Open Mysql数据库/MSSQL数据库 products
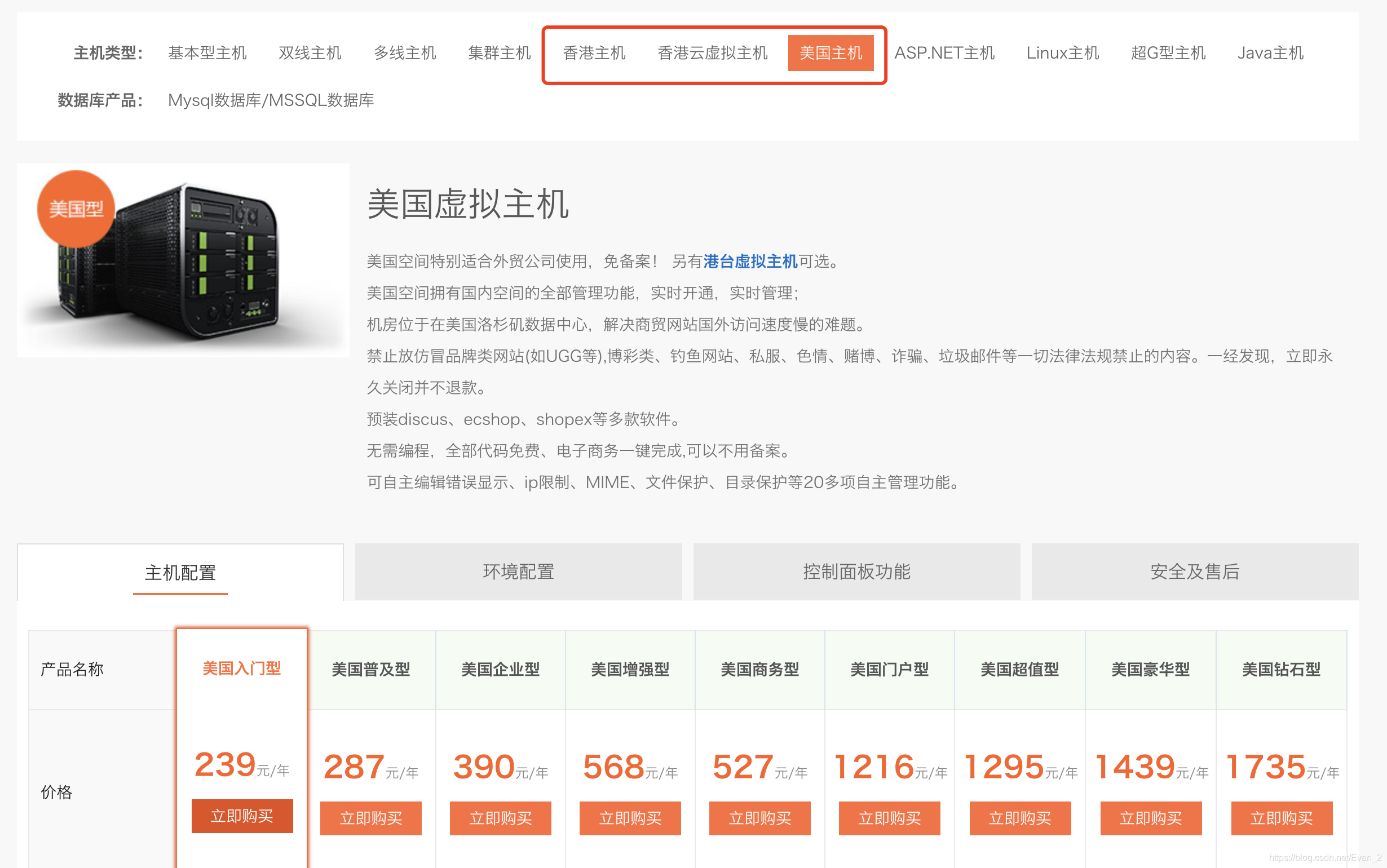 271,99
